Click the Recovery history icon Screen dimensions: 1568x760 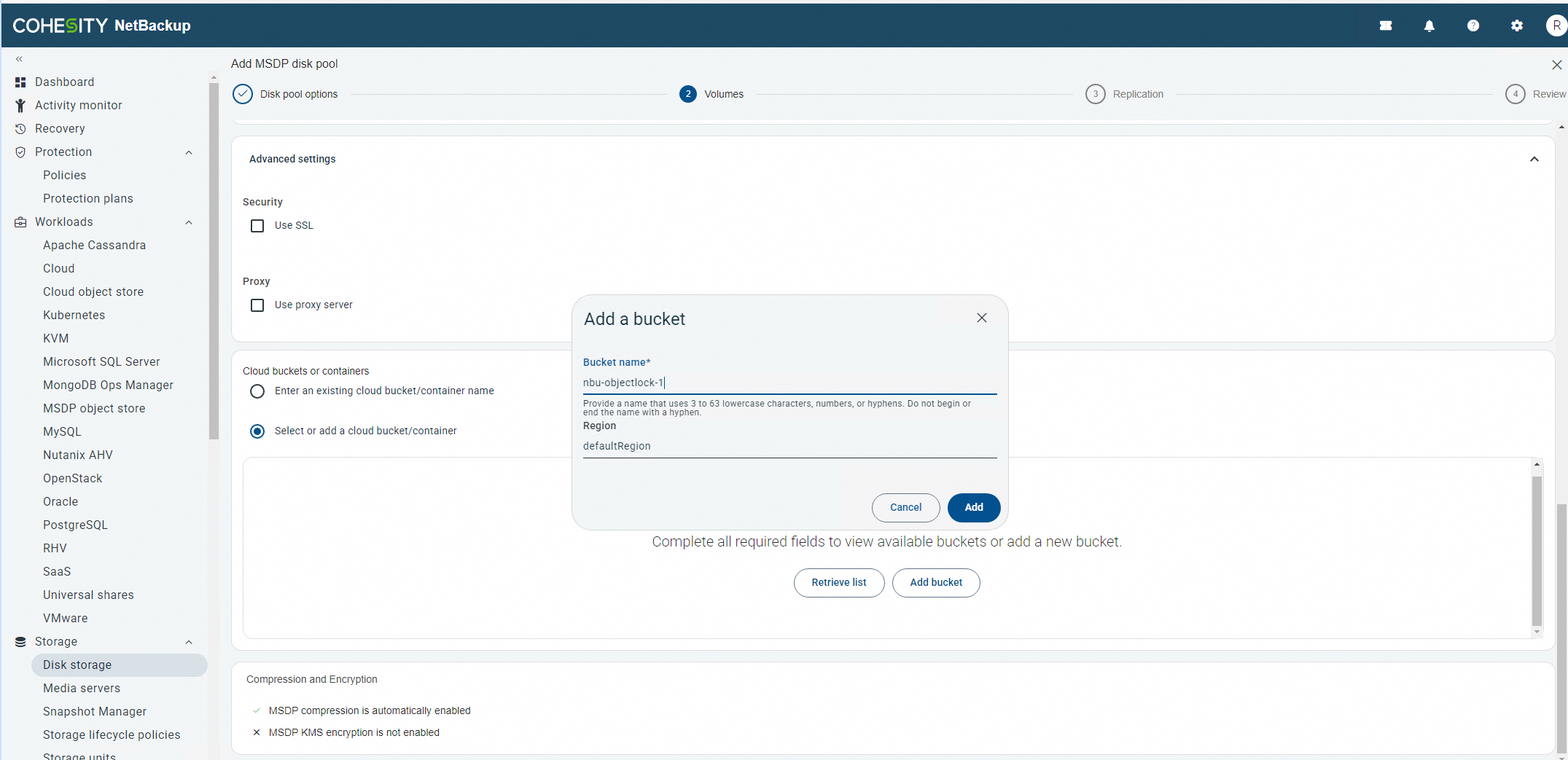pos(20,129)
